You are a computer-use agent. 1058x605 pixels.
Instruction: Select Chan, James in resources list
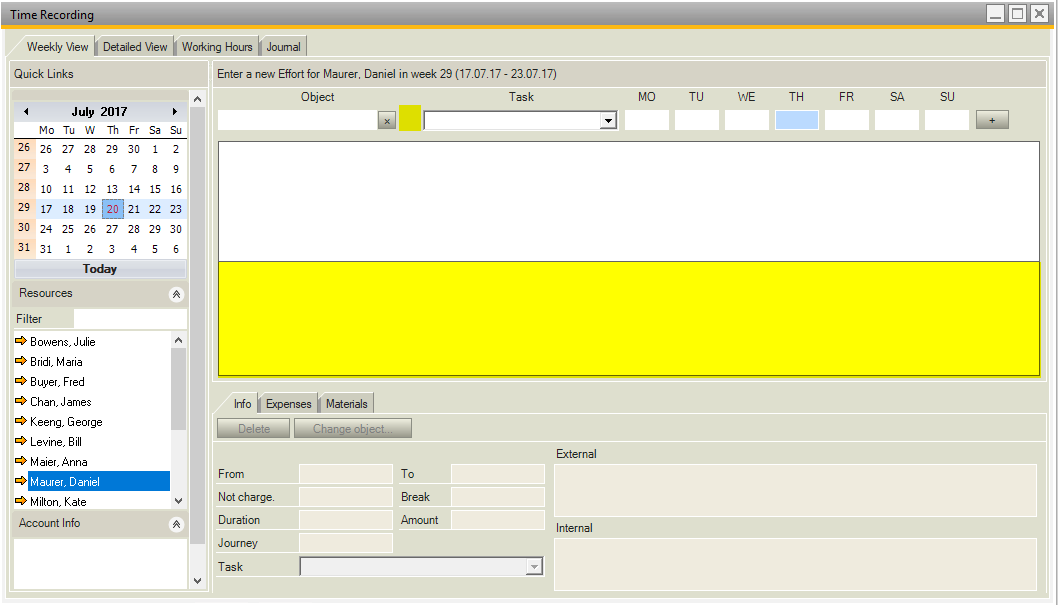(x=61, y=402)
